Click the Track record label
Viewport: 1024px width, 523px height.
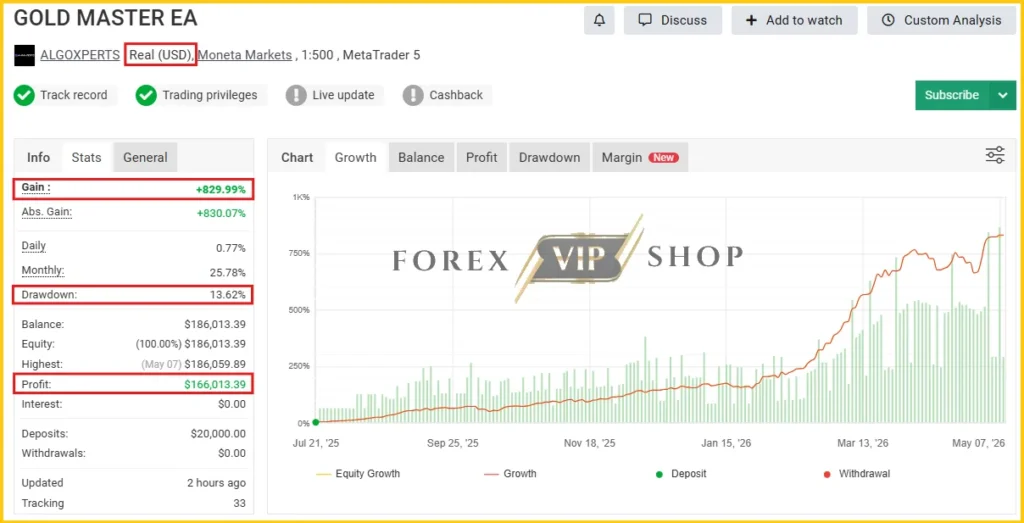[73, 95]
